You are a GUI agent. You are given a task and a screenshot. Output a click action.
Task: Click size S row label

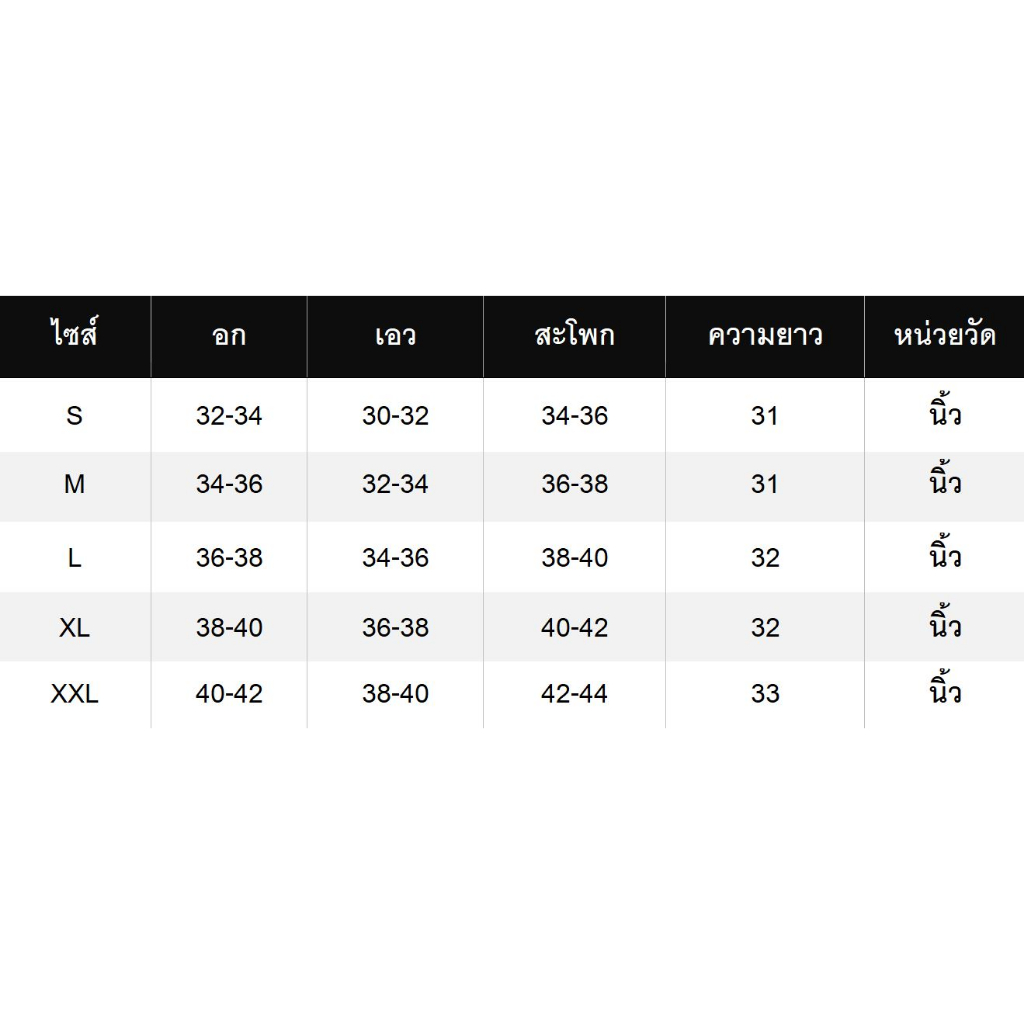pyautogui.click(x=74, y=415)
